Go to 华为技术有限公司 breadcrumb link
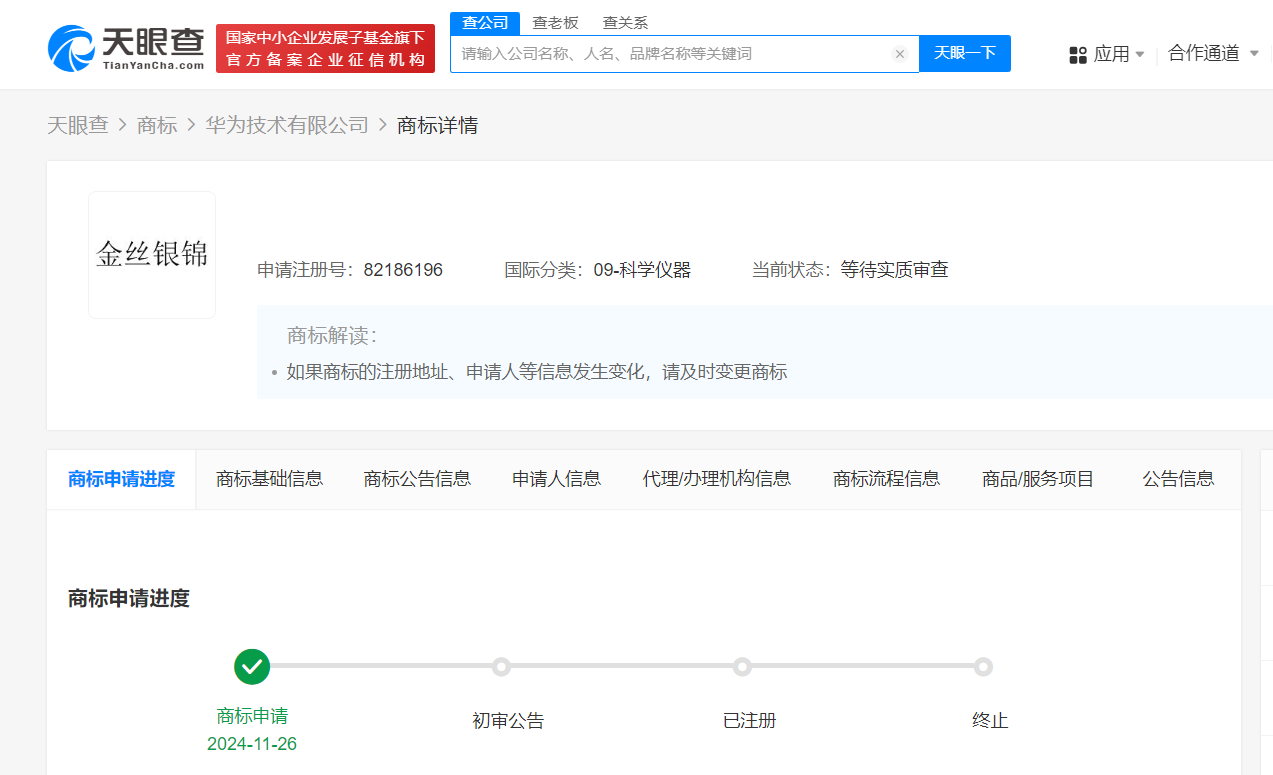Screen dimensions: 1273x775 click(287, 125)
